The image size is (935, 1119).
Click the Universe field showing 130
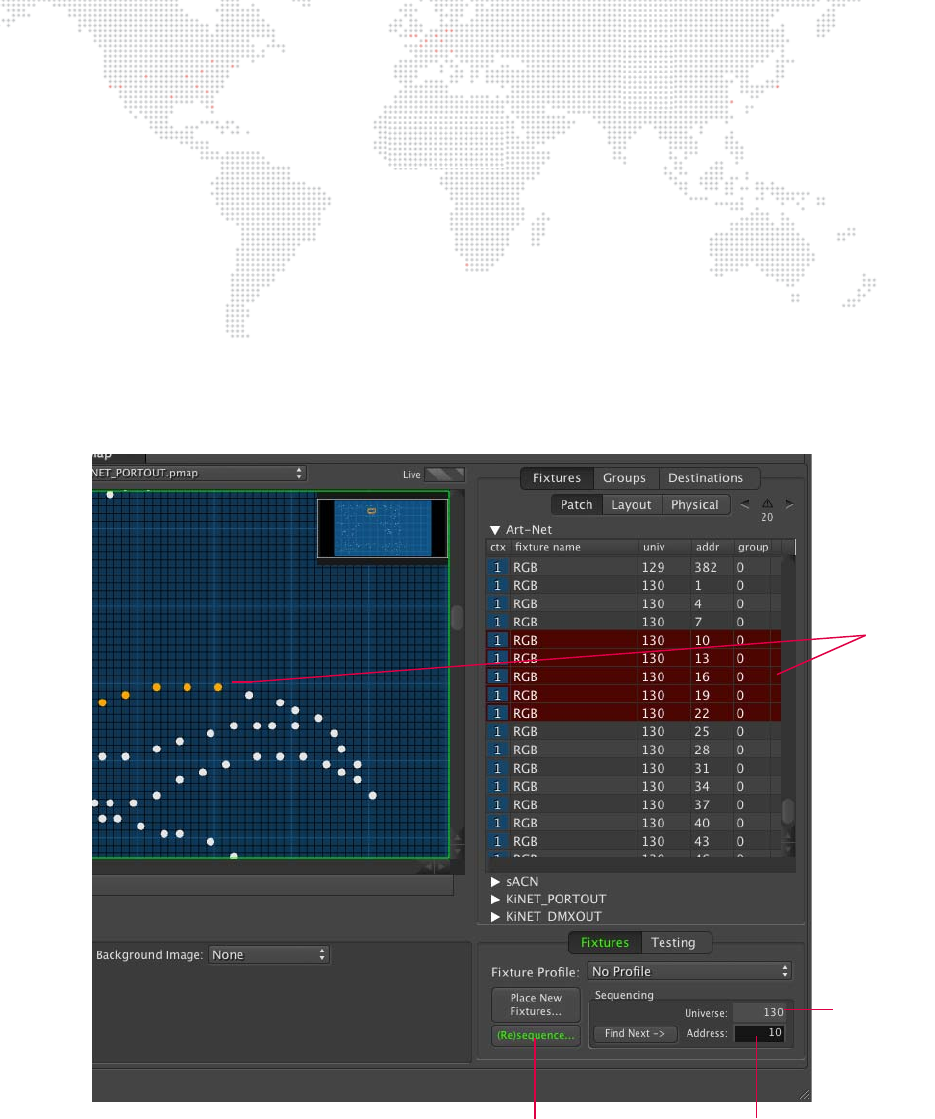(x=759, y=1013)
